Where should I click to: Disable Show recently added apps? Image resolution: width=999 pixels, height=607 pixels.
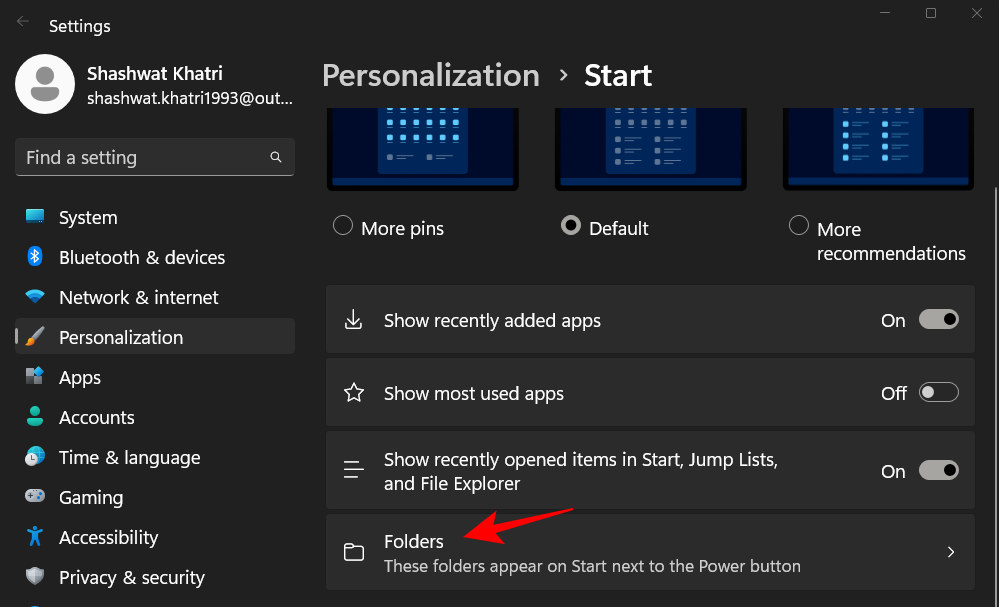point(937,319)
